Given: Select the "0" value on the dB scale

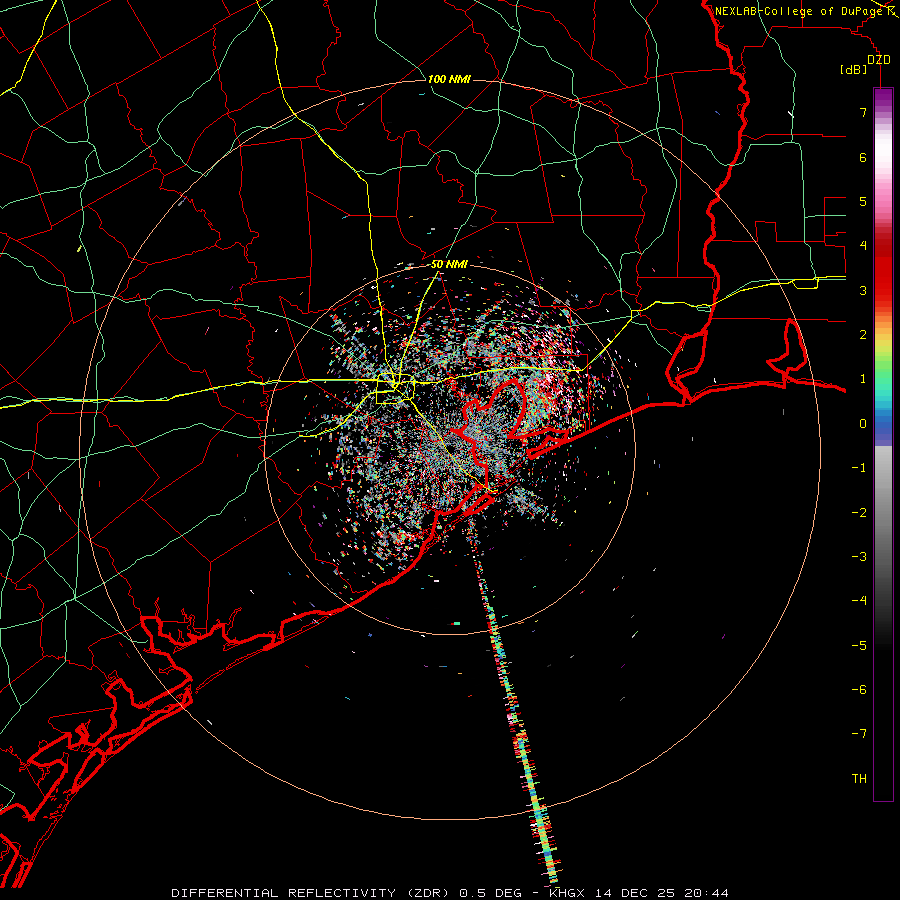Looking at the screenshot, I should tap(863, 424).
